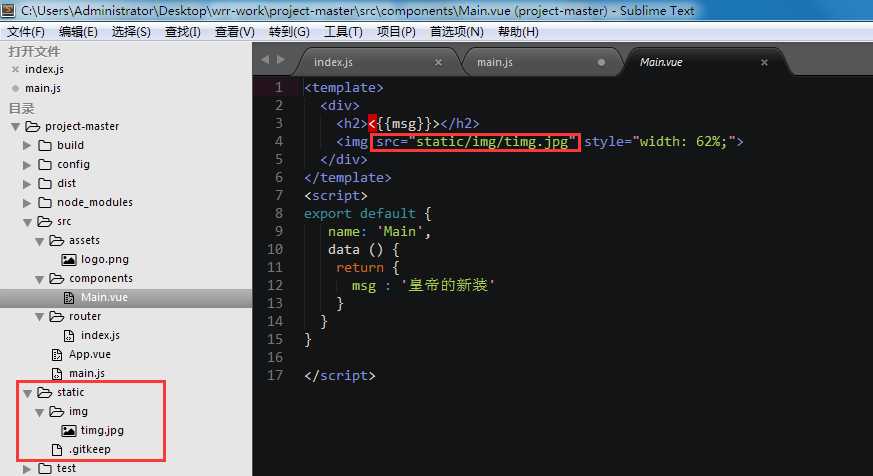
Task: Collapse the src folder arrow
Action: click(27, 222)
